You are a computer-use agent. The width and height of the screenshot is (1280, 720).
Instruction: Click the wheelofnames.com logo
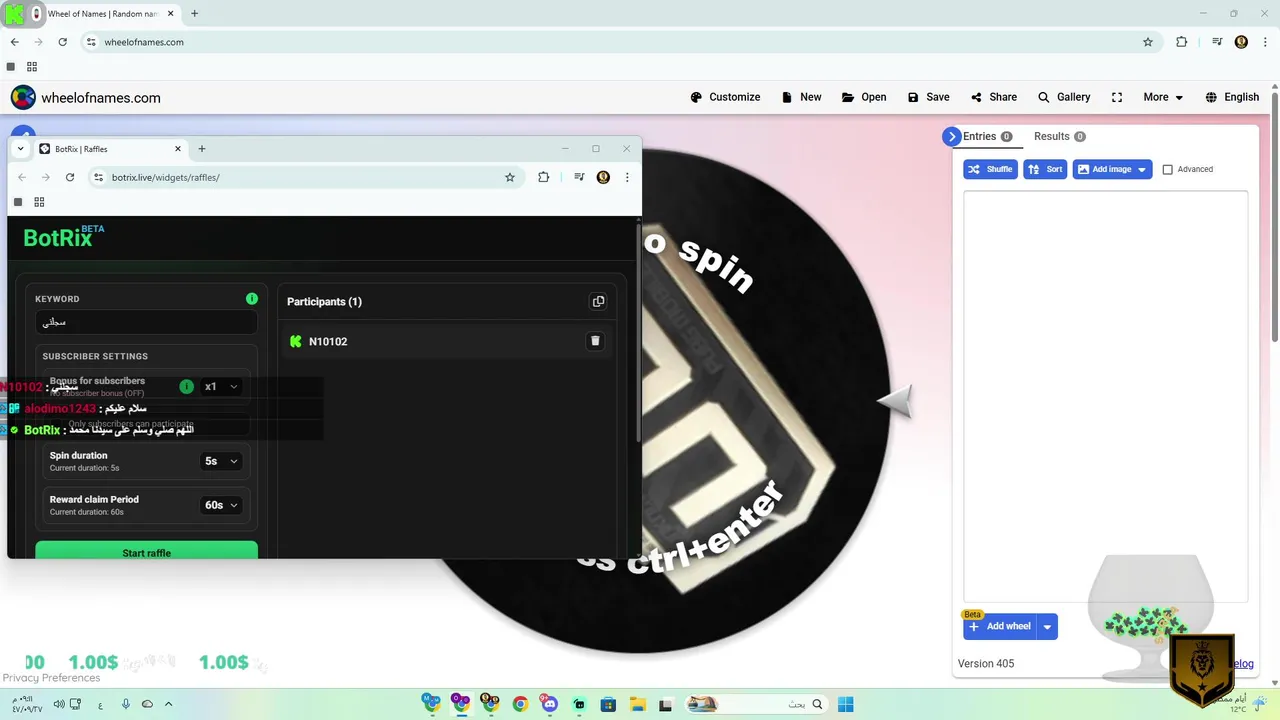[x=85, y=97]
